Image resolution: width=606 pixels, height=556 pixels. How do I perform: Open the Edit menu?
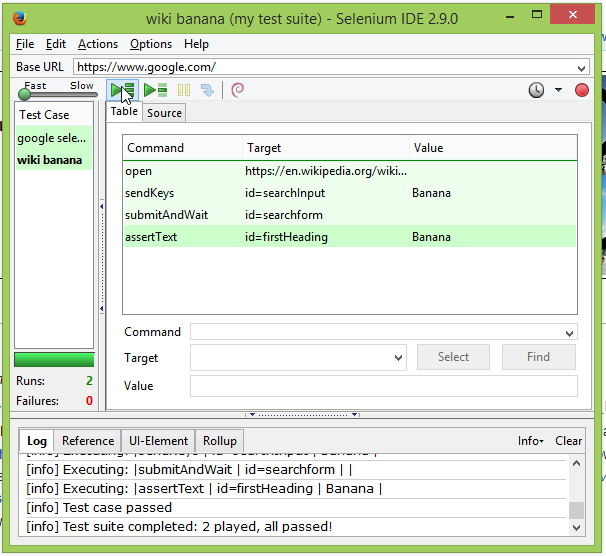[56, 44]
